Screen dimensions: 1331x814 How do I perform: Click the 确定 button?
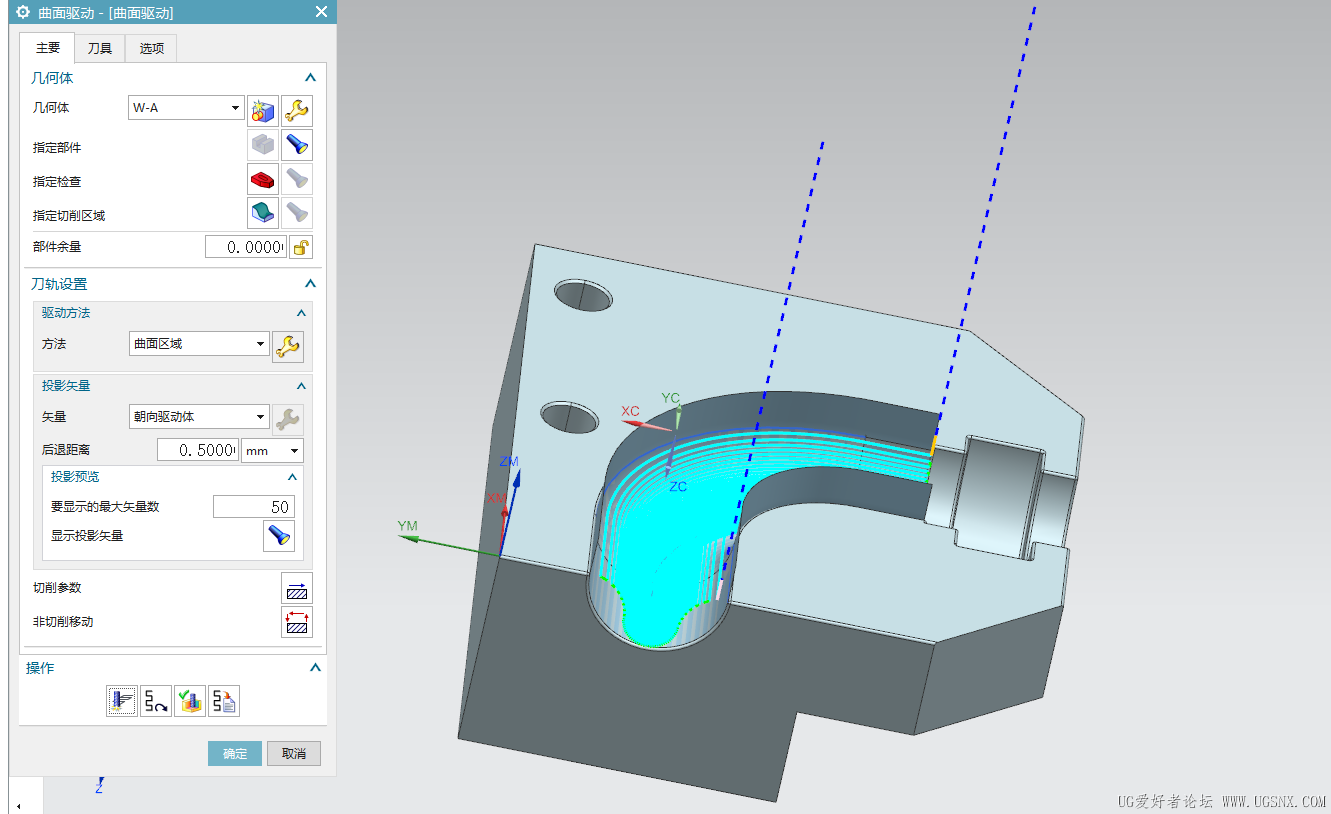coord(234,753)
